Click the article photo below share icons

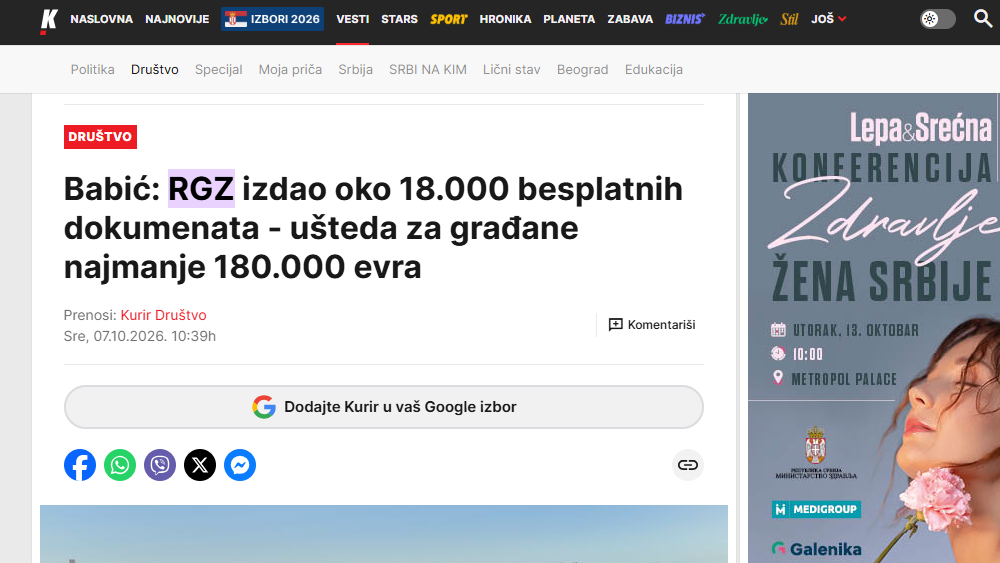click(384, 534)
